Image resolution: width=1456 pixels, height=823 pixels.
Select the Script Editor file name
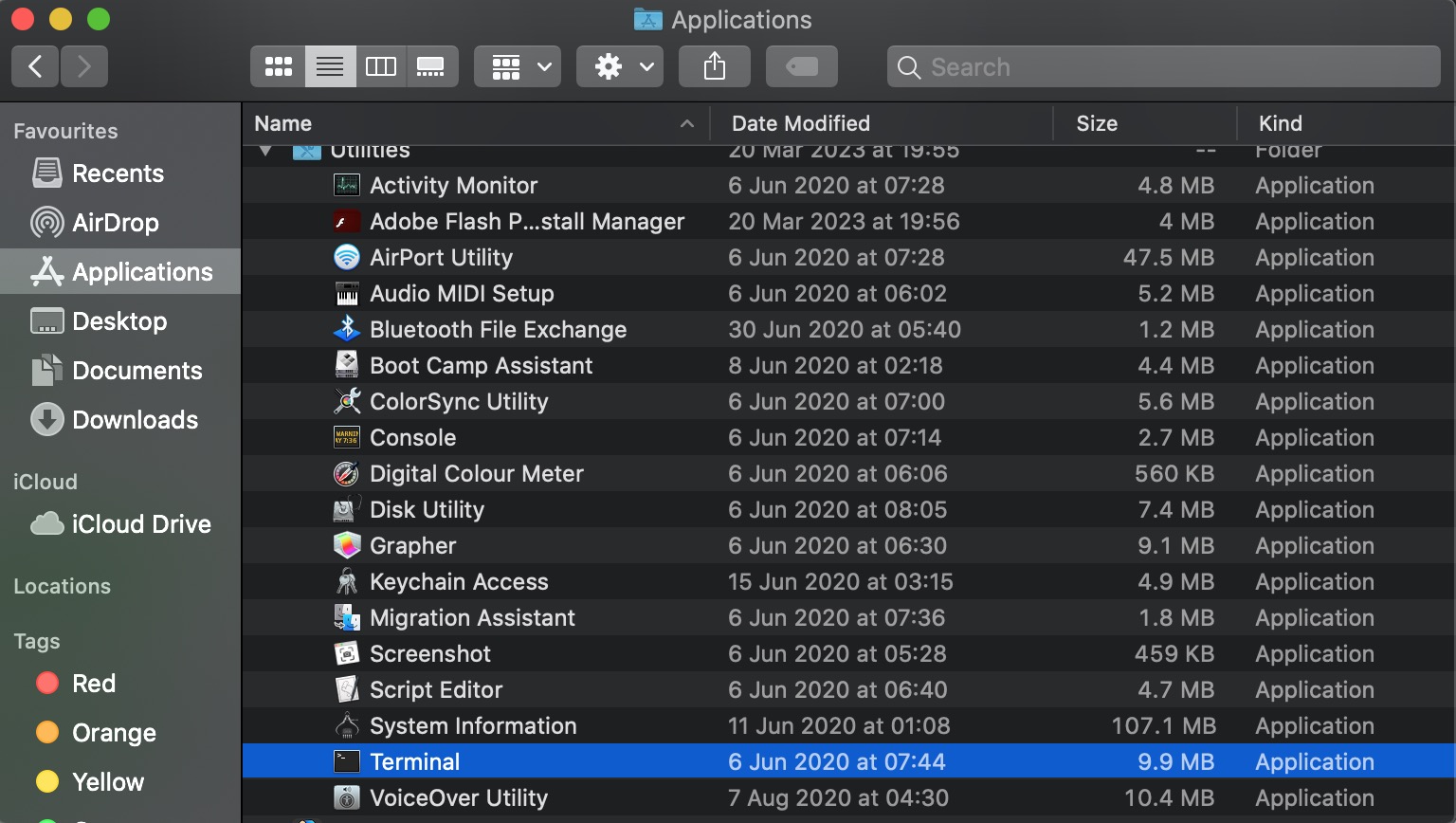pyautogui.click(x=436, y=689)
